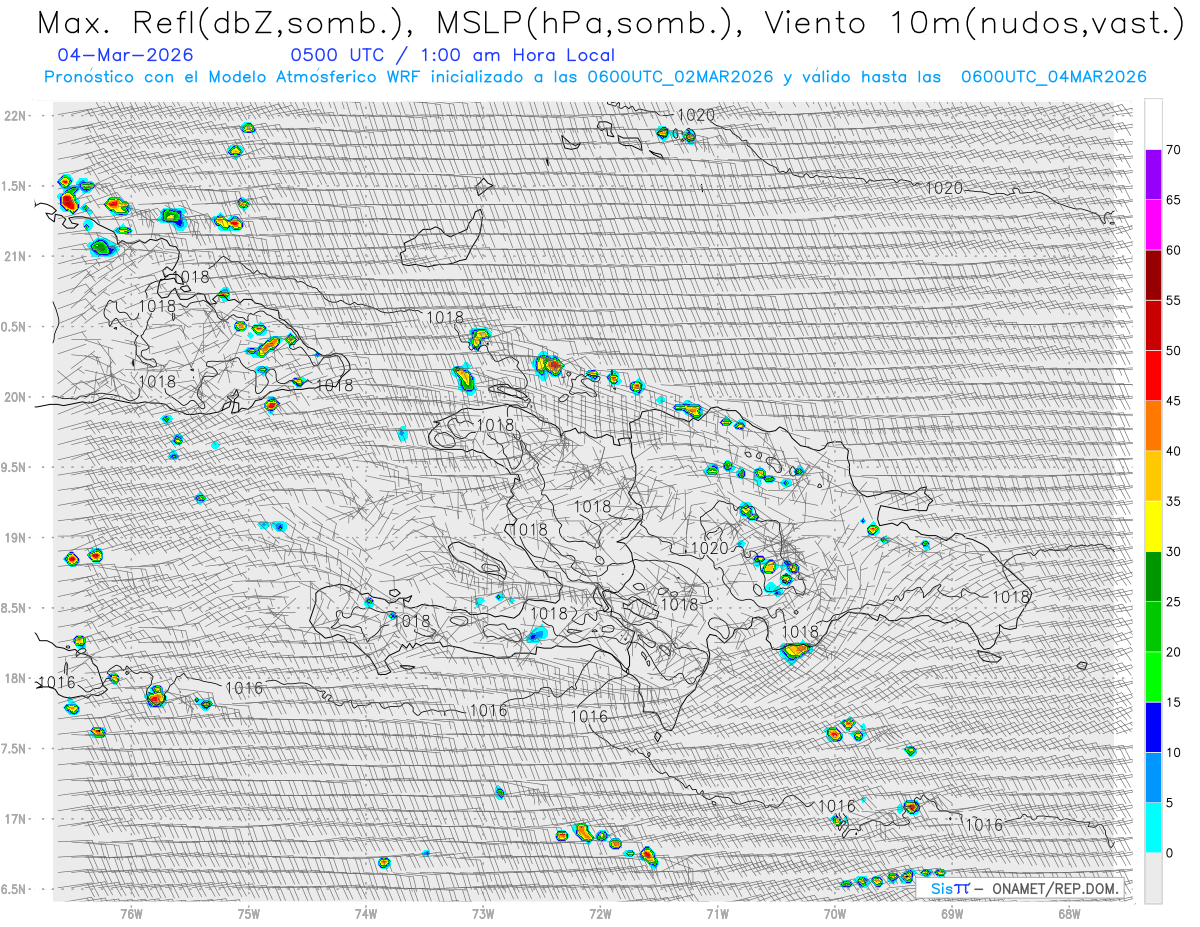Image resolution: width=1200 pixels, height=927 pixels.
Task: Click the yellow 30–35 dBZ color swatch
Action: tap(1153, 526)
